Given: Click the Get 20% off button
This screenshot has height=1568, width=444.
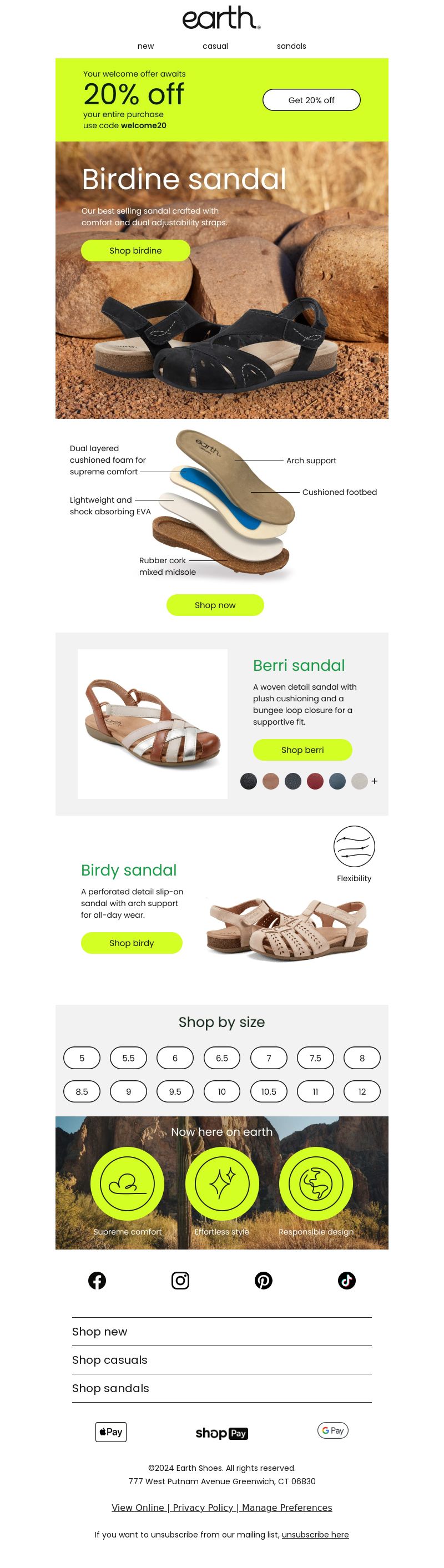Looking at the screenshot, I should point(311,100).
